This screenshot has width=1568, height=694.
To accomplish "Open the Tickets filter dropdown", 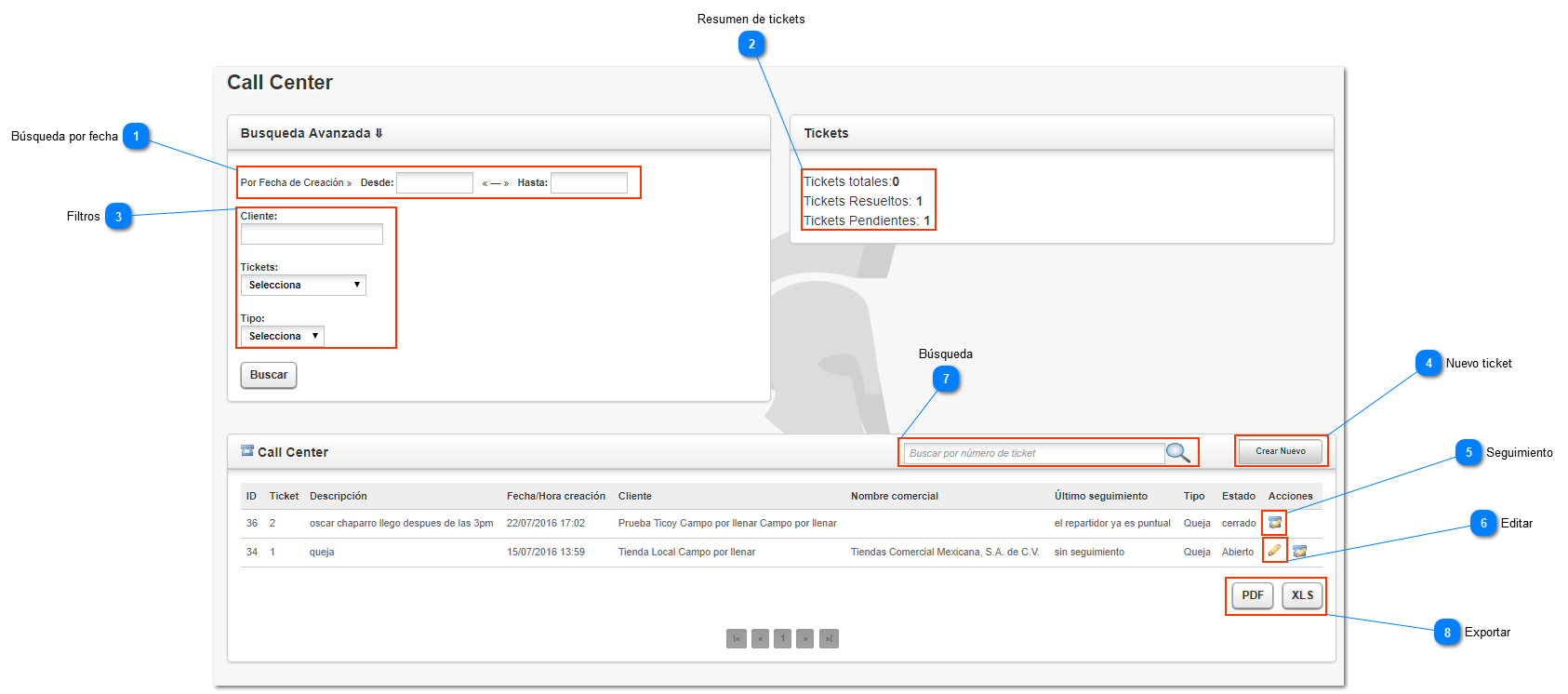I will (x=303, y=285).
